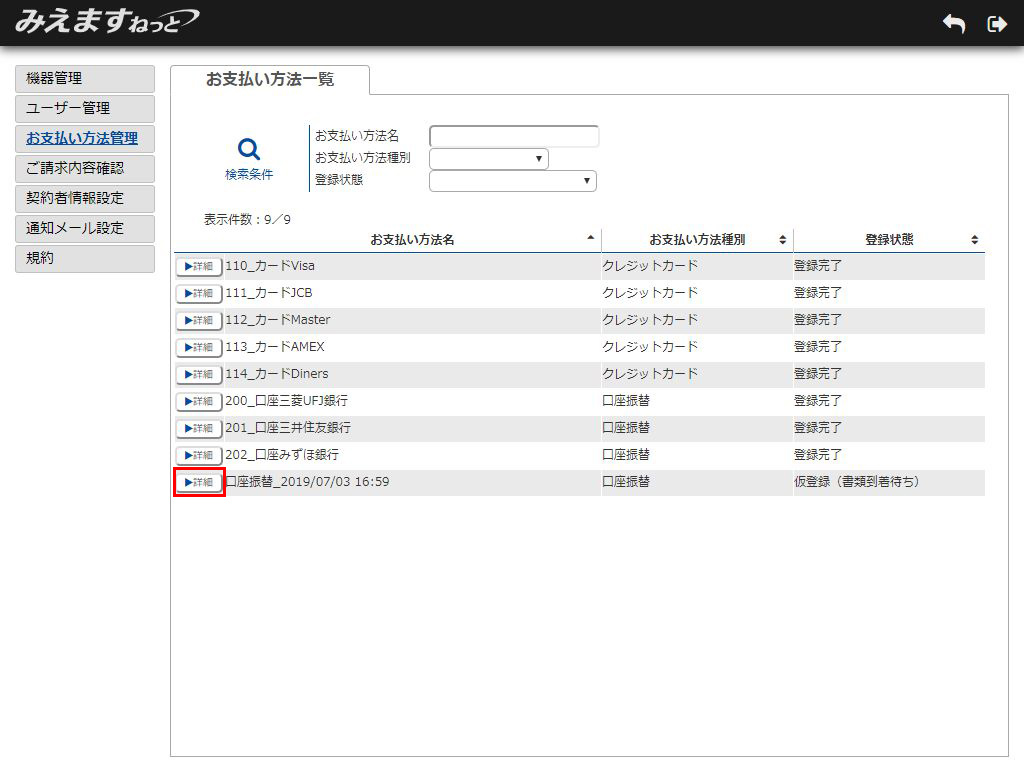Click the みえますねっと logo
Screen dimensions: 1024x768
[x=106, y=21]
